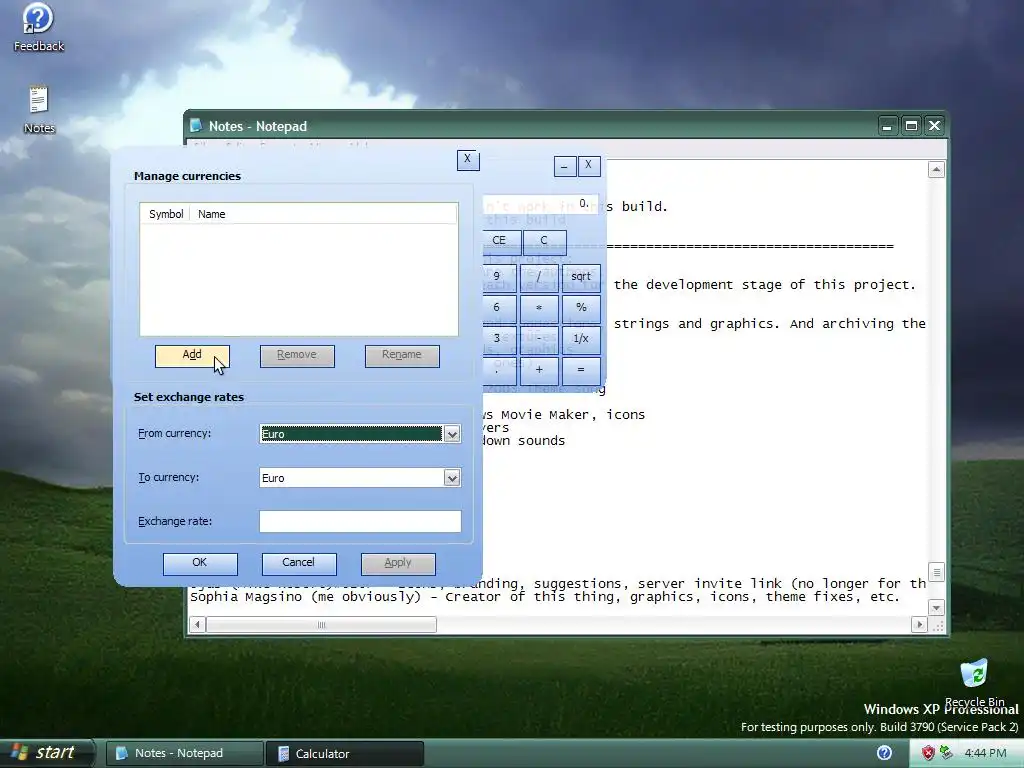Close the Notes - Notepad window

pos(935,125)
